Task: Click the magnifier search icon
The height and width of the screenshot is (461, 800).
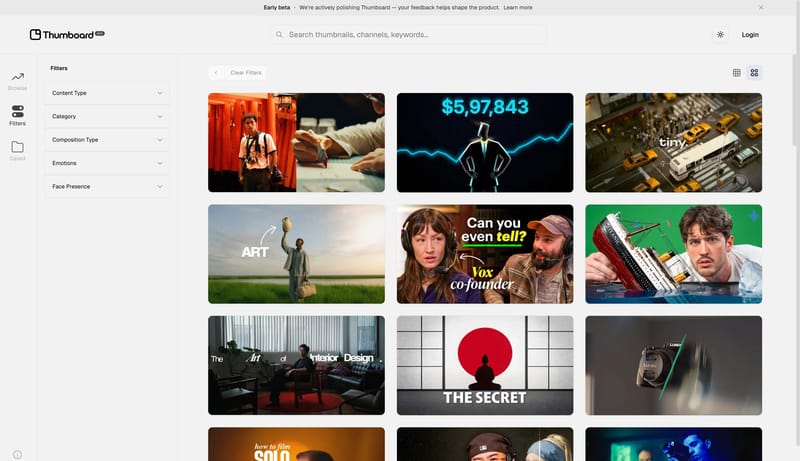Action: 279,35
